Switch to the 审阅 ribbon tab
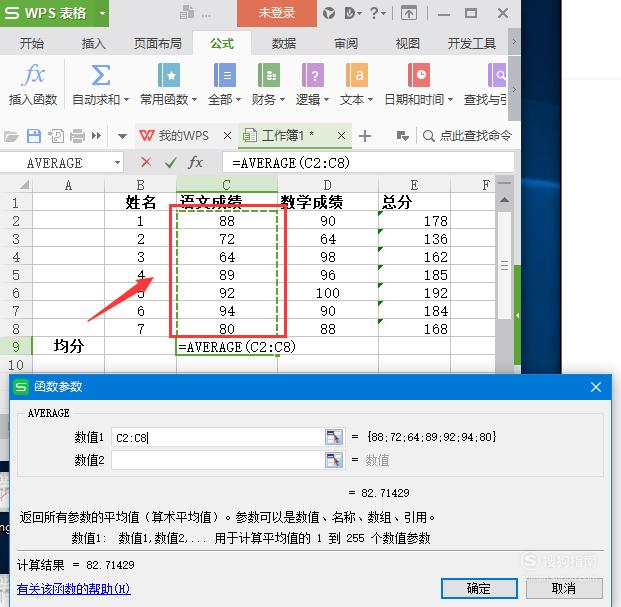The width and height of the screenshot is (621, 607). tap(346, 43)
